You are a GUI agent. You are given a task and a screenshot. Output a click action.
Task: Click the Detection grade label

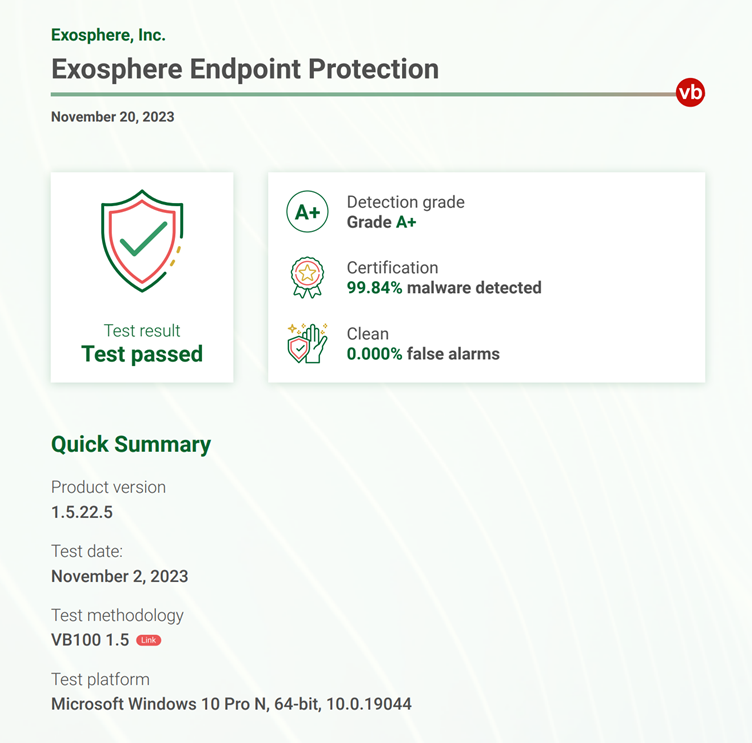[406, 202]
